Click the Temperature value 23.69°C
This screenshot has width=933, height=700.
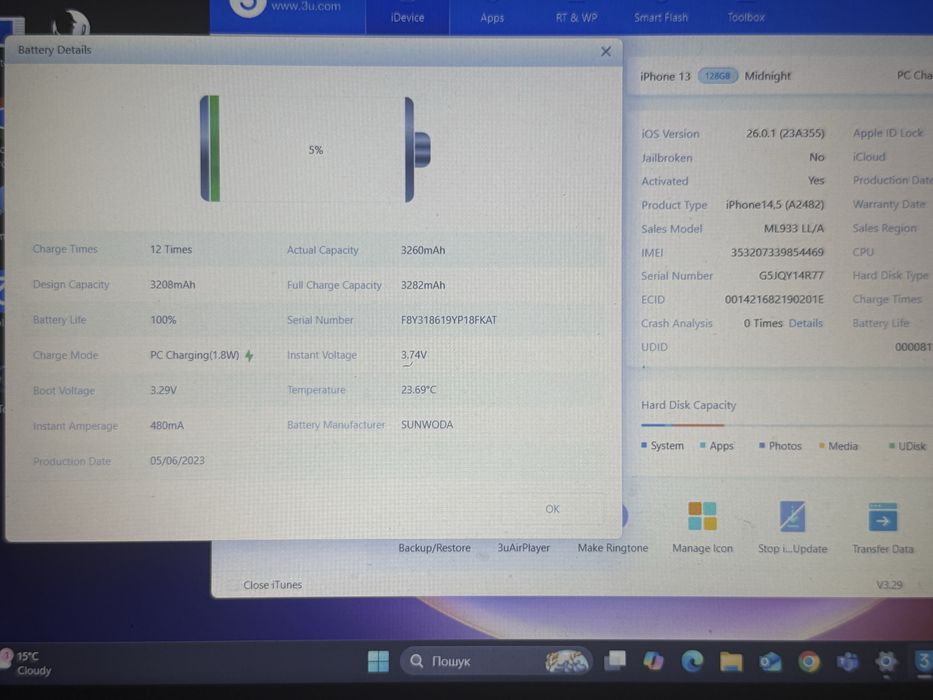[x=418, y=390]
